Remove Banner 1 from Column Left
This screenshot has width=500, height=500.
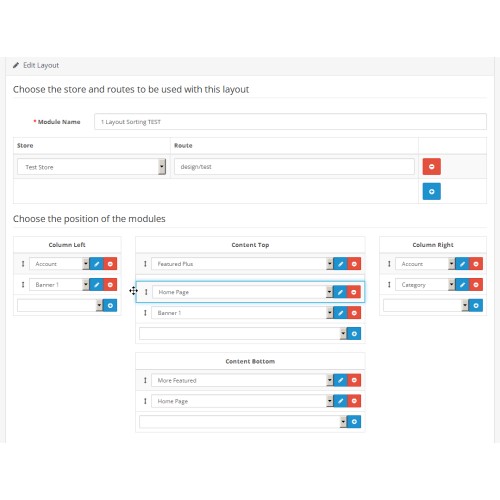(110, 285)
